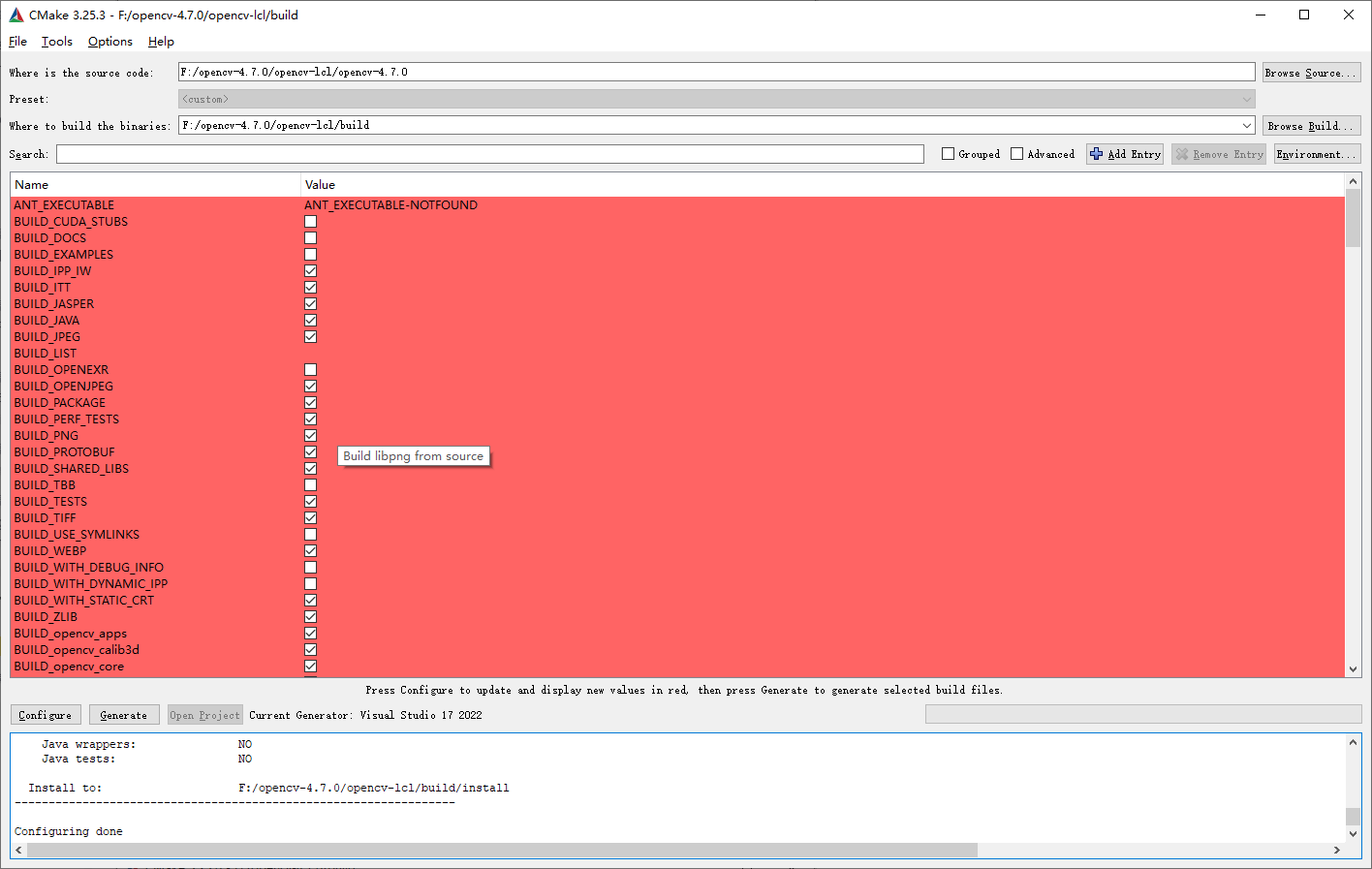Enable BUILD_TBB

pyautogui.click(x=310, y=484)
